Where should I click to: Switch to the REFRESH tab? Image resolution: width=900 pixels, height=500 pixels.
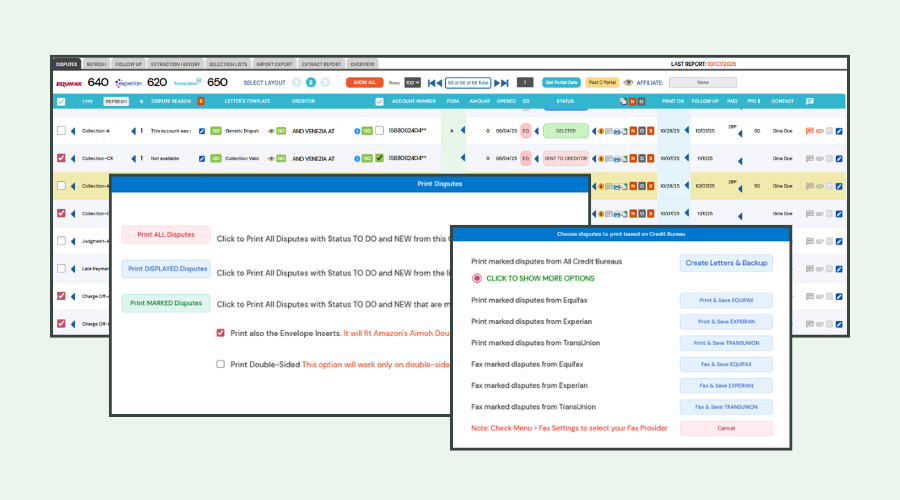point(96,64)
